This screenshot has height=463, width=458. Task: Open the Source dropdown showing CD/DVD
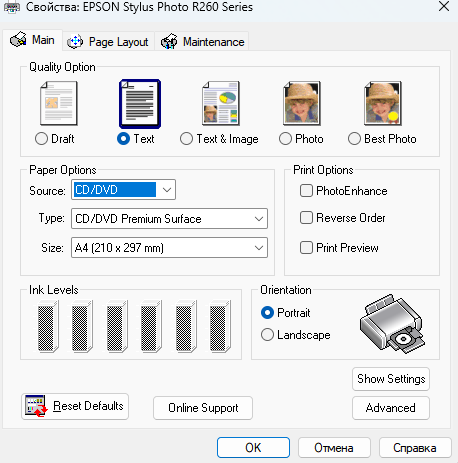click(x=123, y=190)
